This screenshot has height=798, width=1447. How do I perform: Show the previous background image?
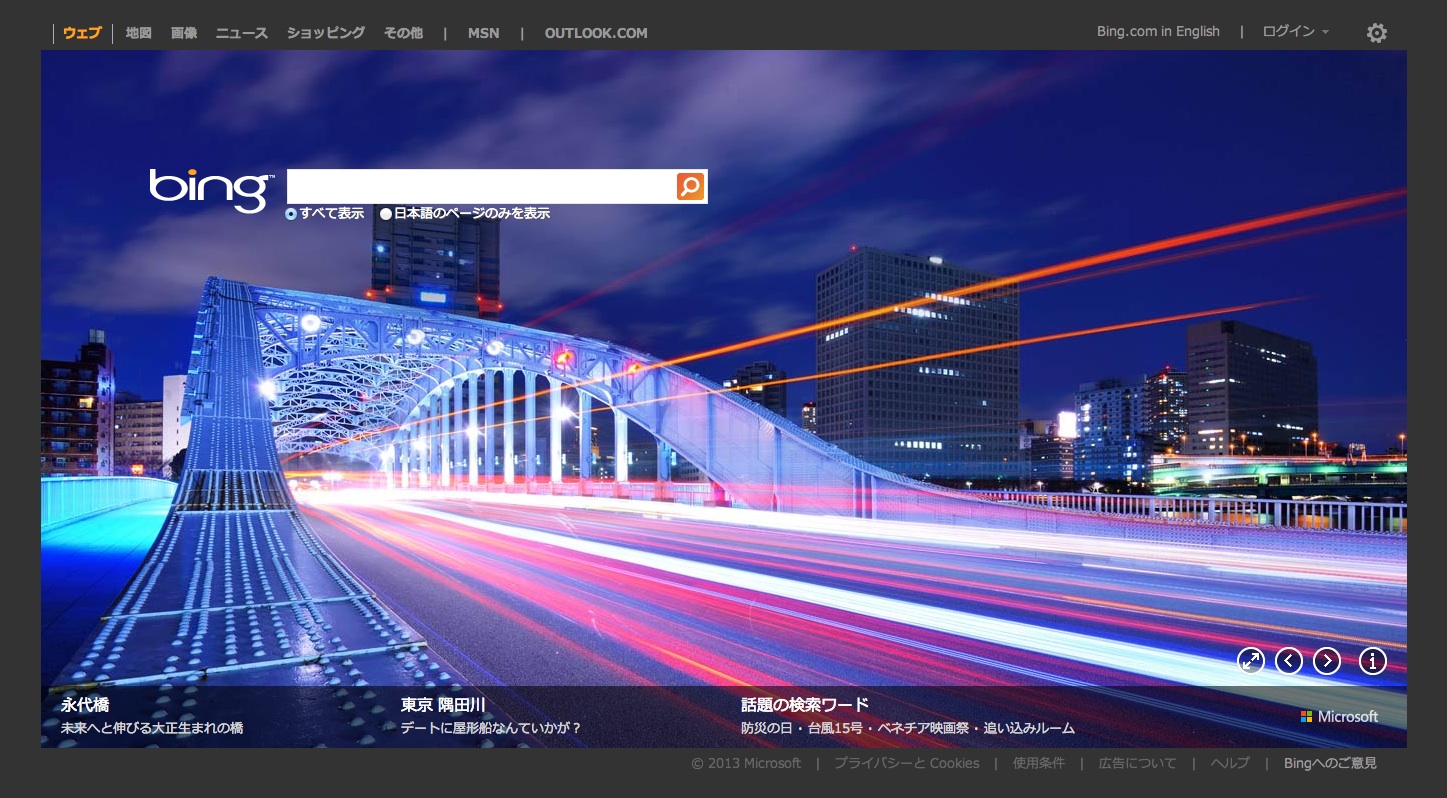pos(1289,661)
